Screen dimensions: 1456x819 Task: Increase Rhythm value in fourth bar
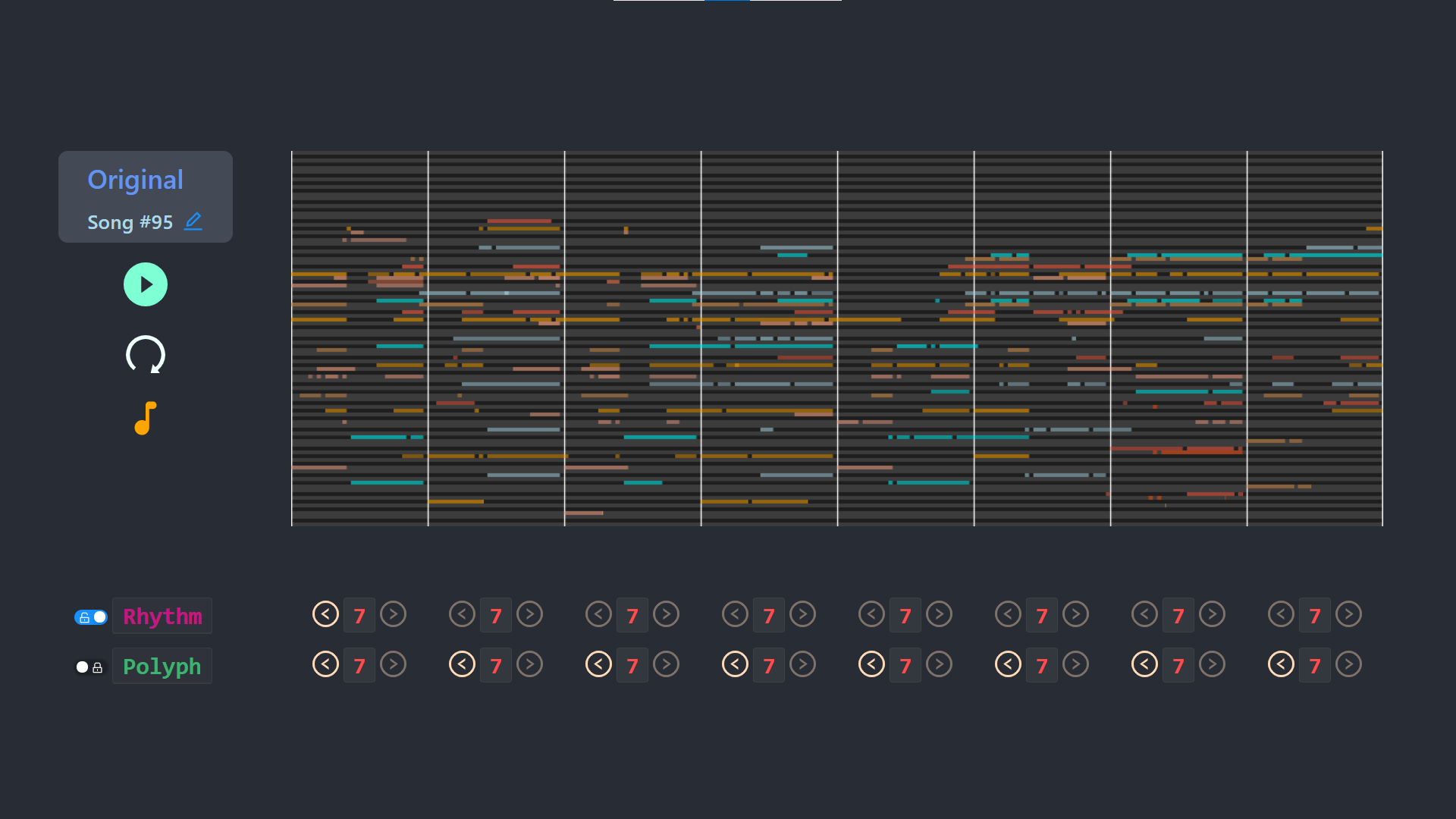click(x=802, y=614)
